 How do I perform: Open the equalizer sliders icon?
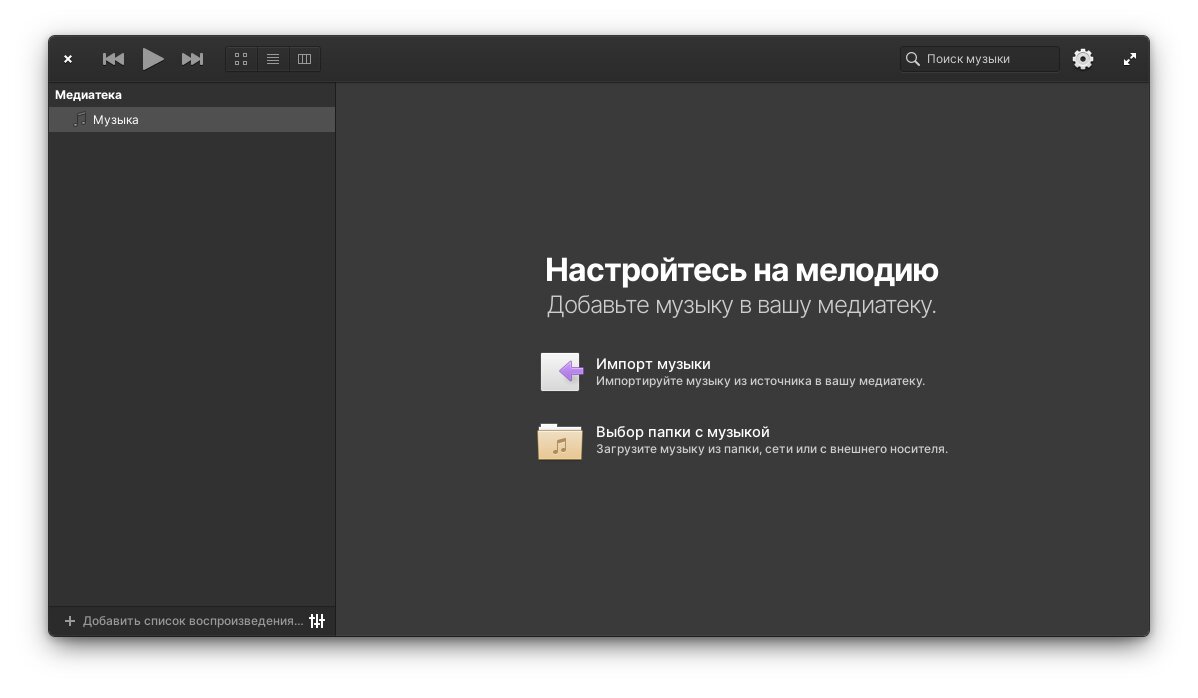pos(317,621)
